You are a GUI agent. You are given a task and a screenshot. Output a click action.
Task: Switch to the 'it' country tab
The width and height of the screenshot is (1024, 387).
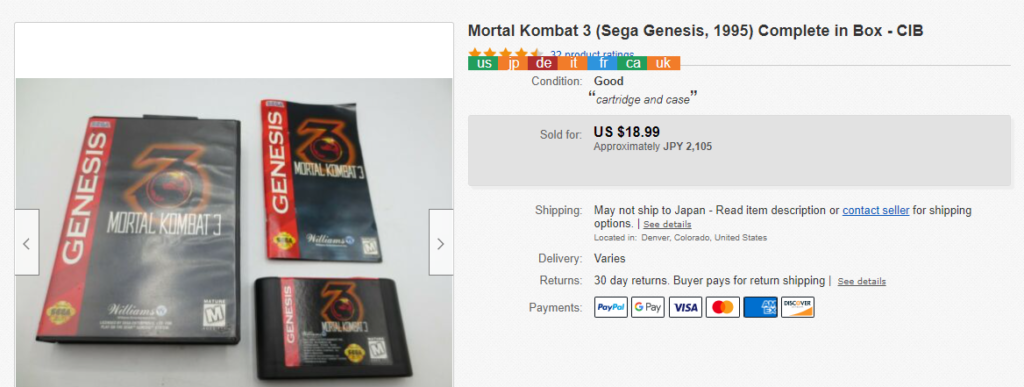point(573,63)
